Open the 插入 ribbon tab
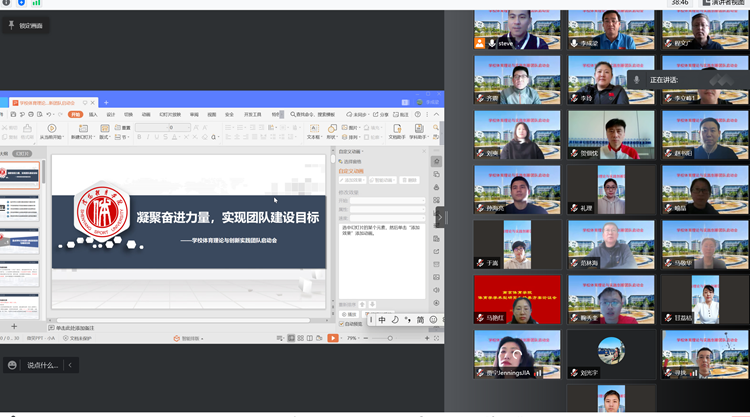Image resolution: width=750 pixels, height=417 pixels. click(93, 115)
